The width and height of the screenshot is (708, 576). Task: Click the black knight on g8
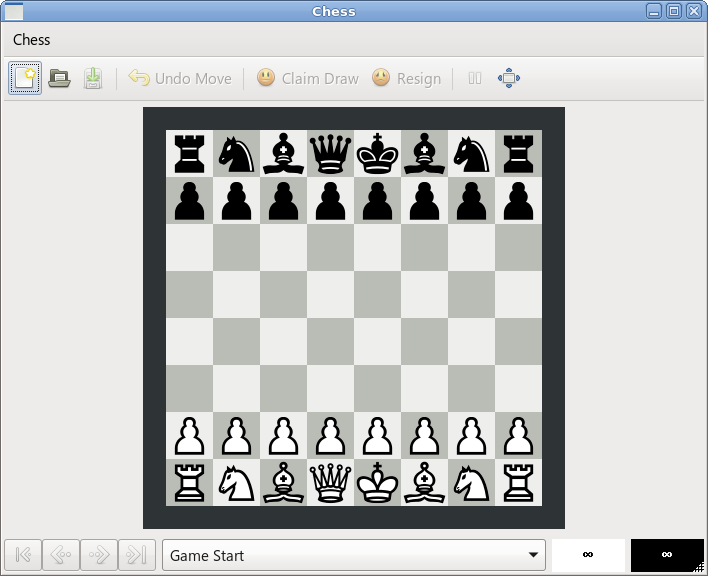click(471, 153)
